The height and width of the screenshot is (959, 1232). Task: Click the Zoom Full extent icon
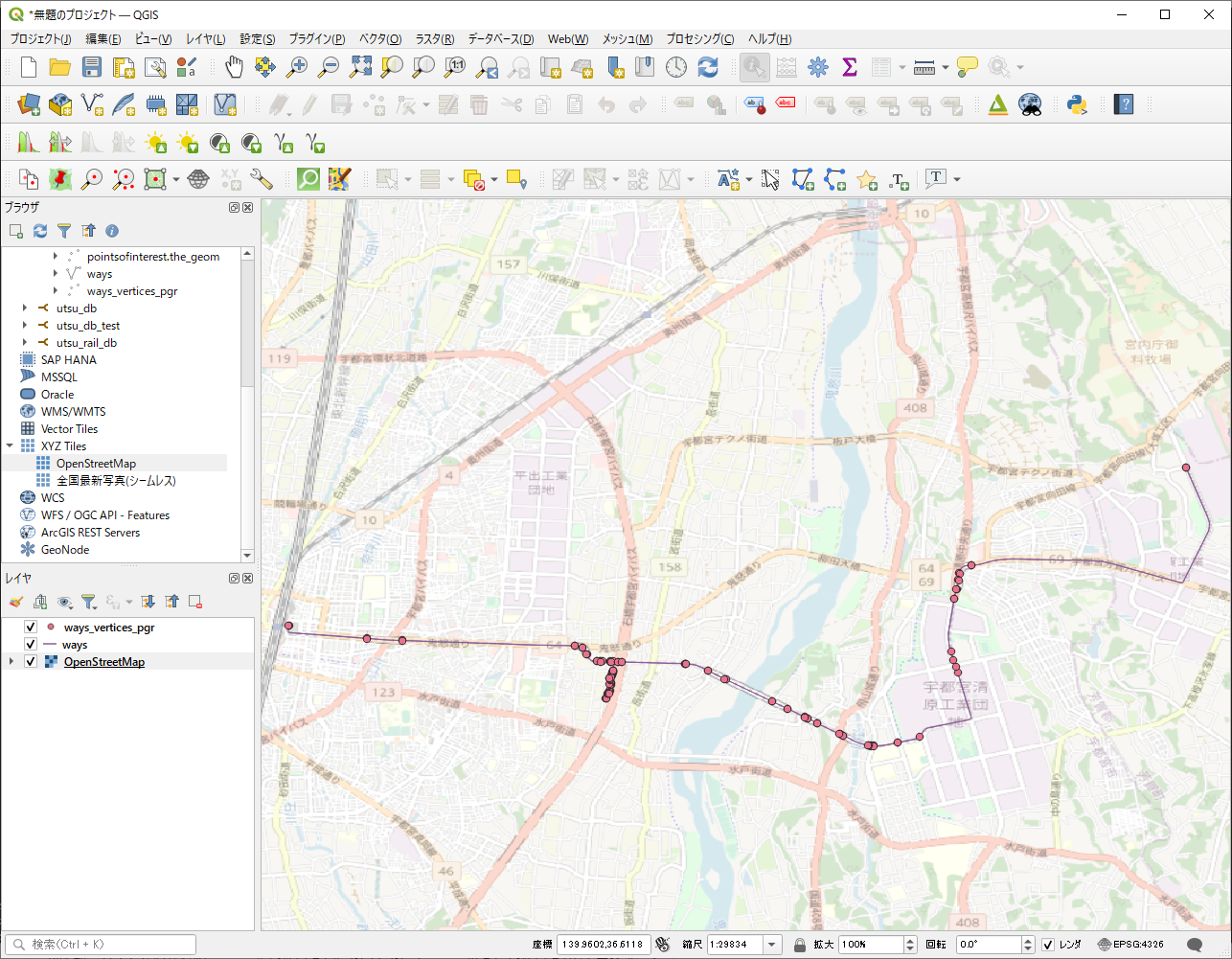click(x=360, y=67)
